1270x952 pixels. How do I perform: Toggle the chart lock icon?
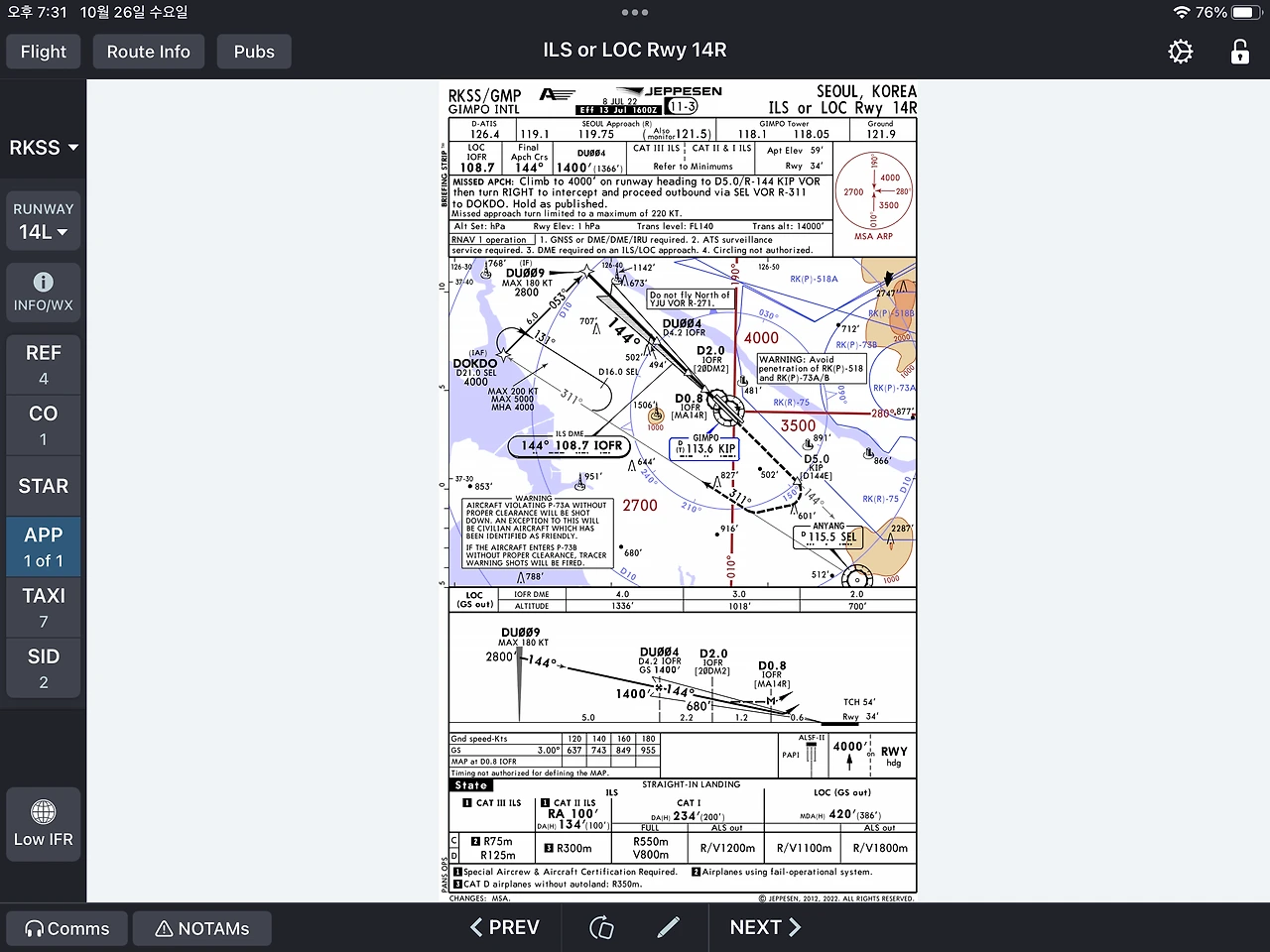click(x=1240, y=52)
